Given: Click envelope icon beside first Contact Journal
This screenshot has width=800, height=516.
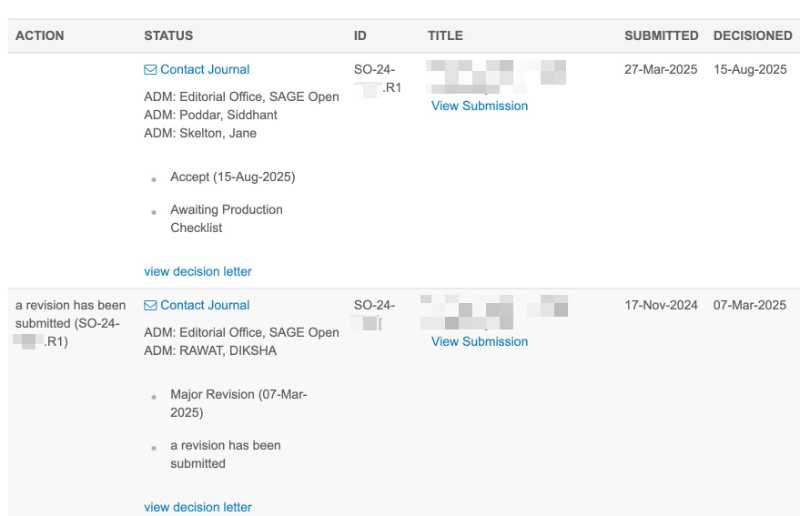Looking at the screenshot, I should (150, 70).
